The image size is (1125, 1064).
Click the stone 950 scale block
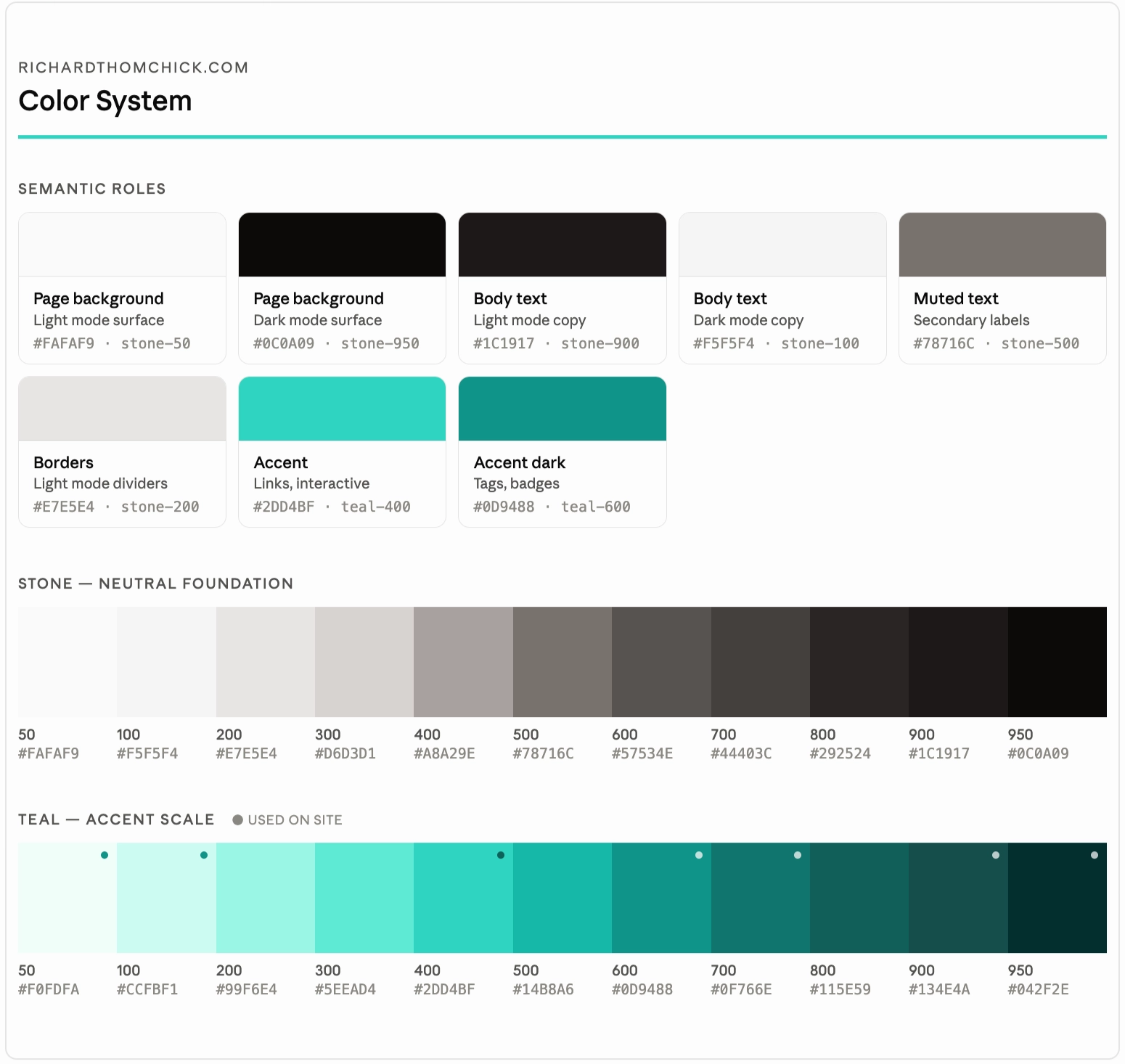click(x=1057, y=662)
